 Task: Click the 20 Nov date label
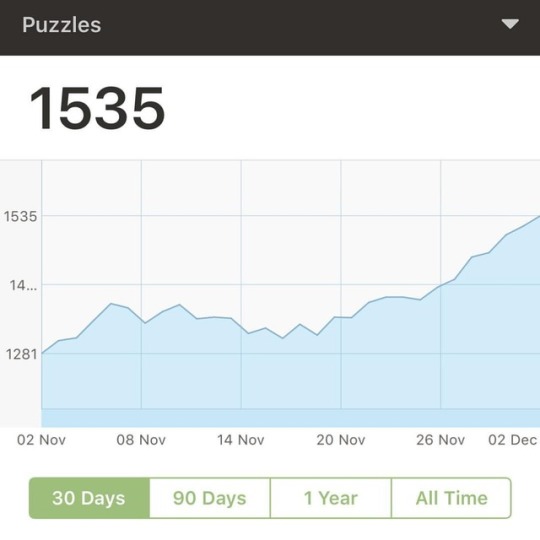[x=341, y=440]
